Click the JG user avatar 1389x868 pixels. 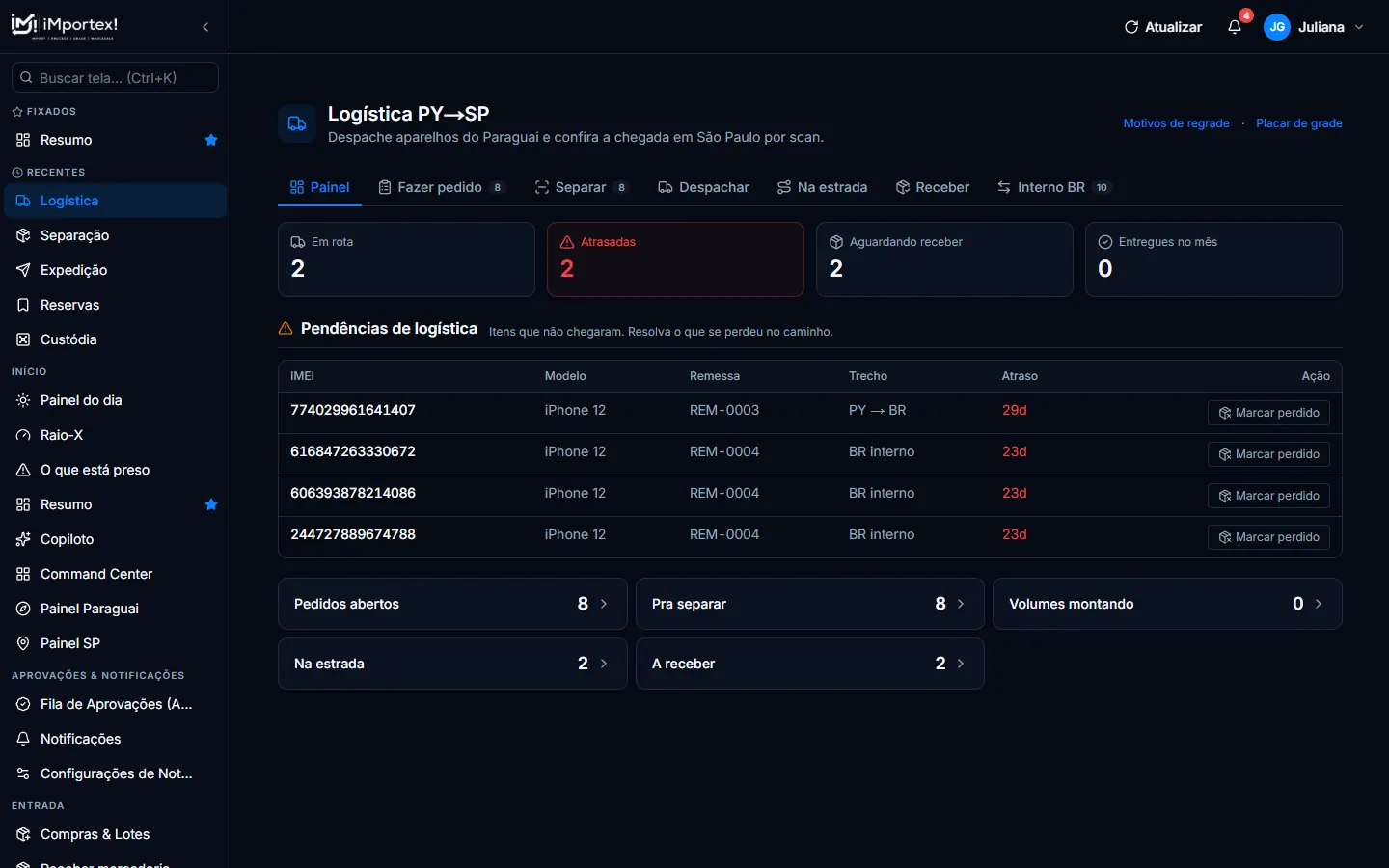point(1277,27)
